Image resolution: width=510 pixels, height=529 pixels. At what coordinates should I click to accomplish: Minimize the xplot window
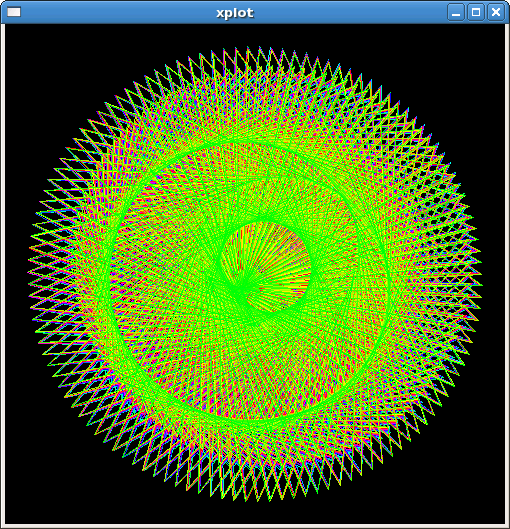tap(456, 12)
